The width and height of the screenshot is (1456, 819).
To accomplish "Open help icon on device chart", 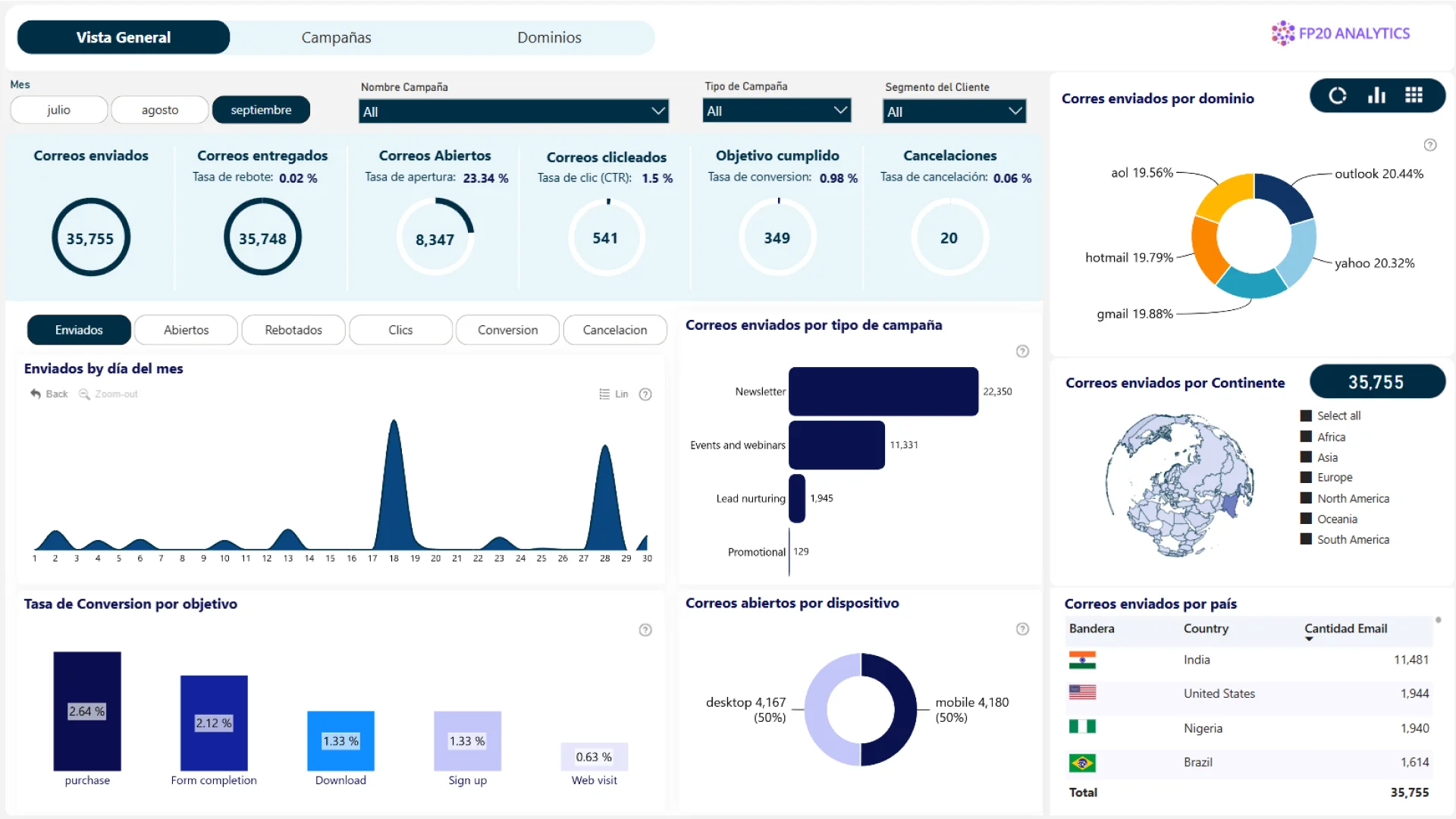I will tap(1022, 629).
